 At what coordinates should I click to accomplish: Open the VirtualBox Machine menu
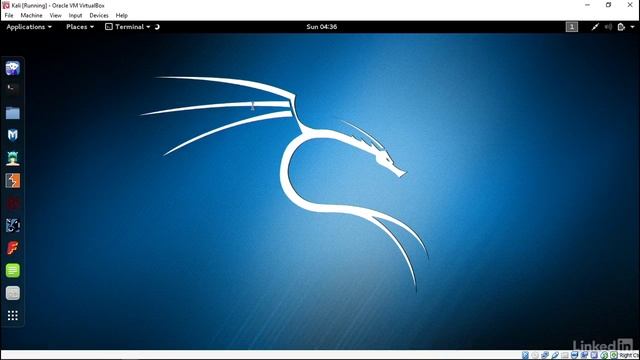coord(31,16)
